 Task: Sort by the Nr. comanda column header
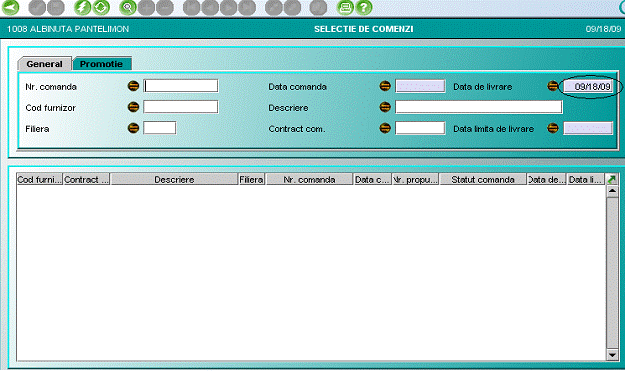pos(309,180)
